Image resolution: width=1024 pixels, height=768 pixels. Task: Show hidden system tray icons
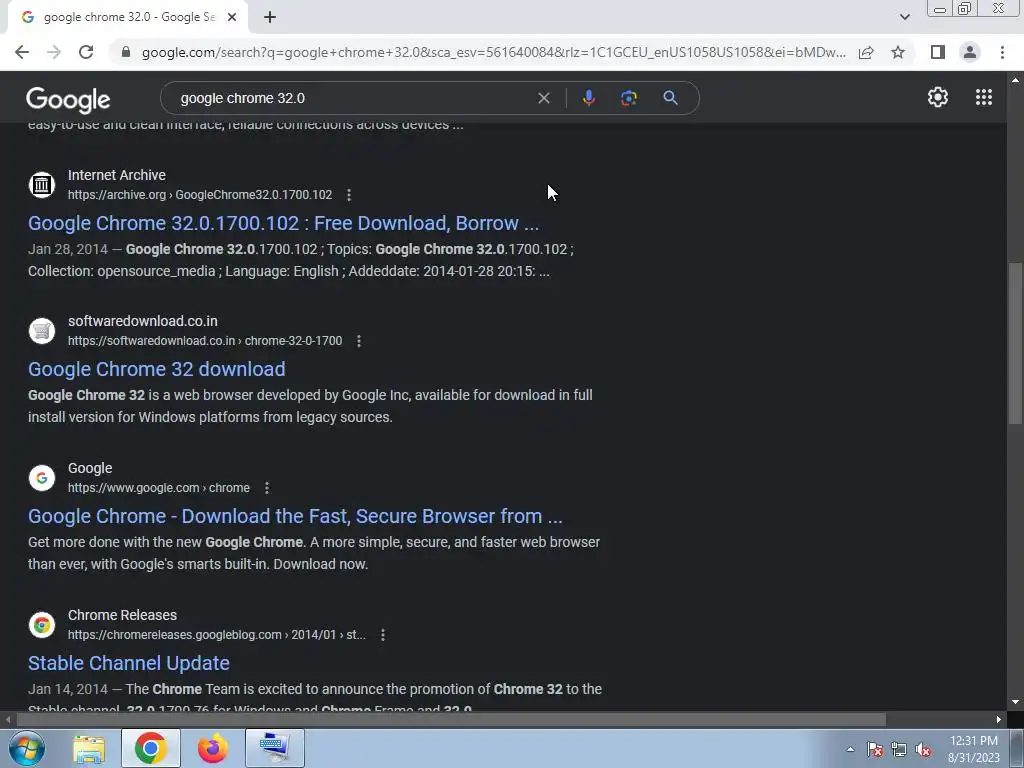tap(850, 749)
